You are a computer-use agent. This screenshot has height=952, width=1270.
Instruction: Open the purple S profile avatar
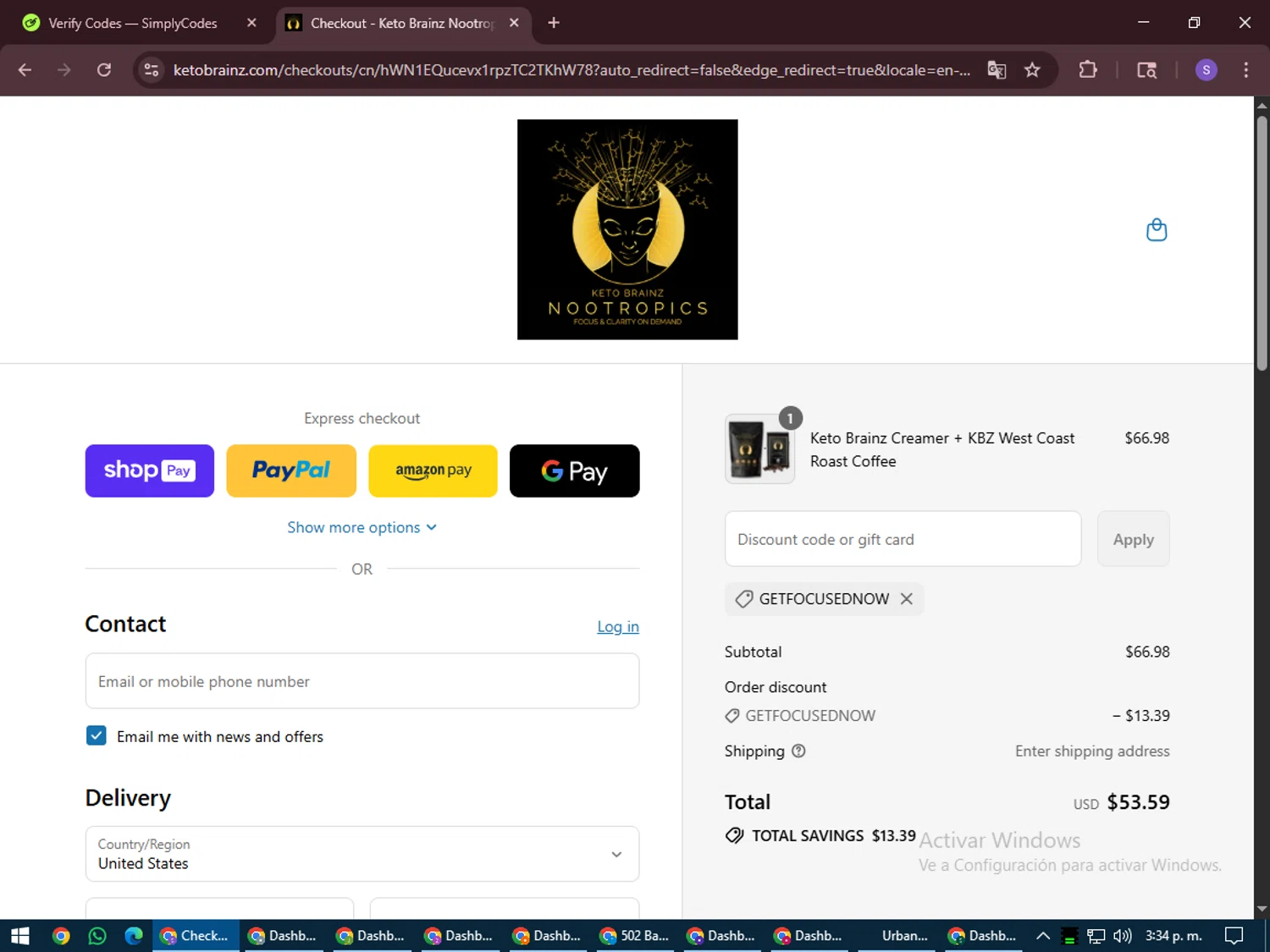tap(1206, 70)
